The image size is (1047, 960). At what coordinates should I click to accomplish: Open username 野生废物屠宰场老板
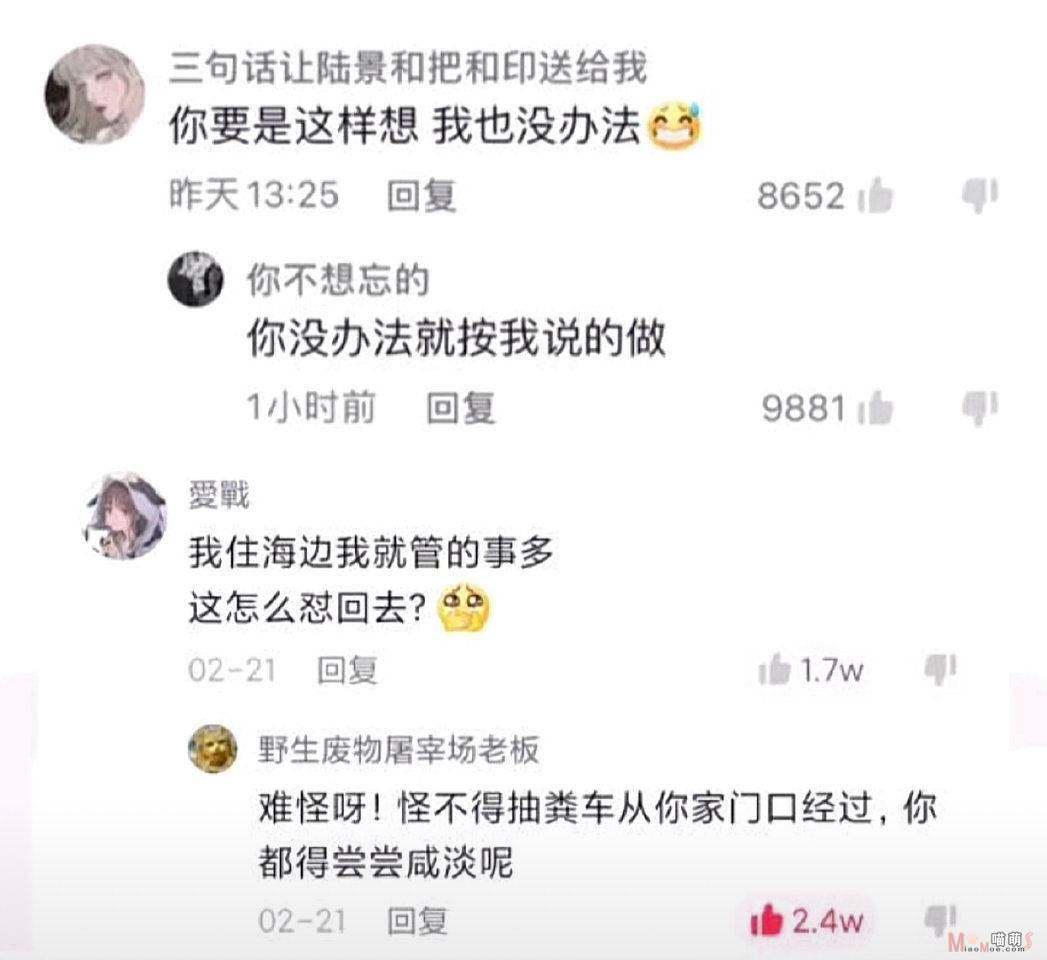(x=398, y=750)
